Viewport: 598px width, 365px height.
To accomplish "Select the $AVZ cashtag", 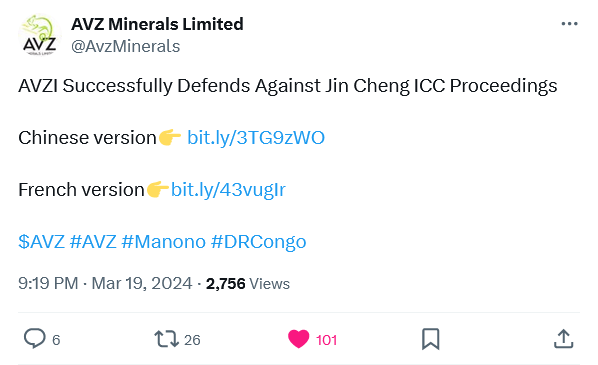I will coord(42,241).
